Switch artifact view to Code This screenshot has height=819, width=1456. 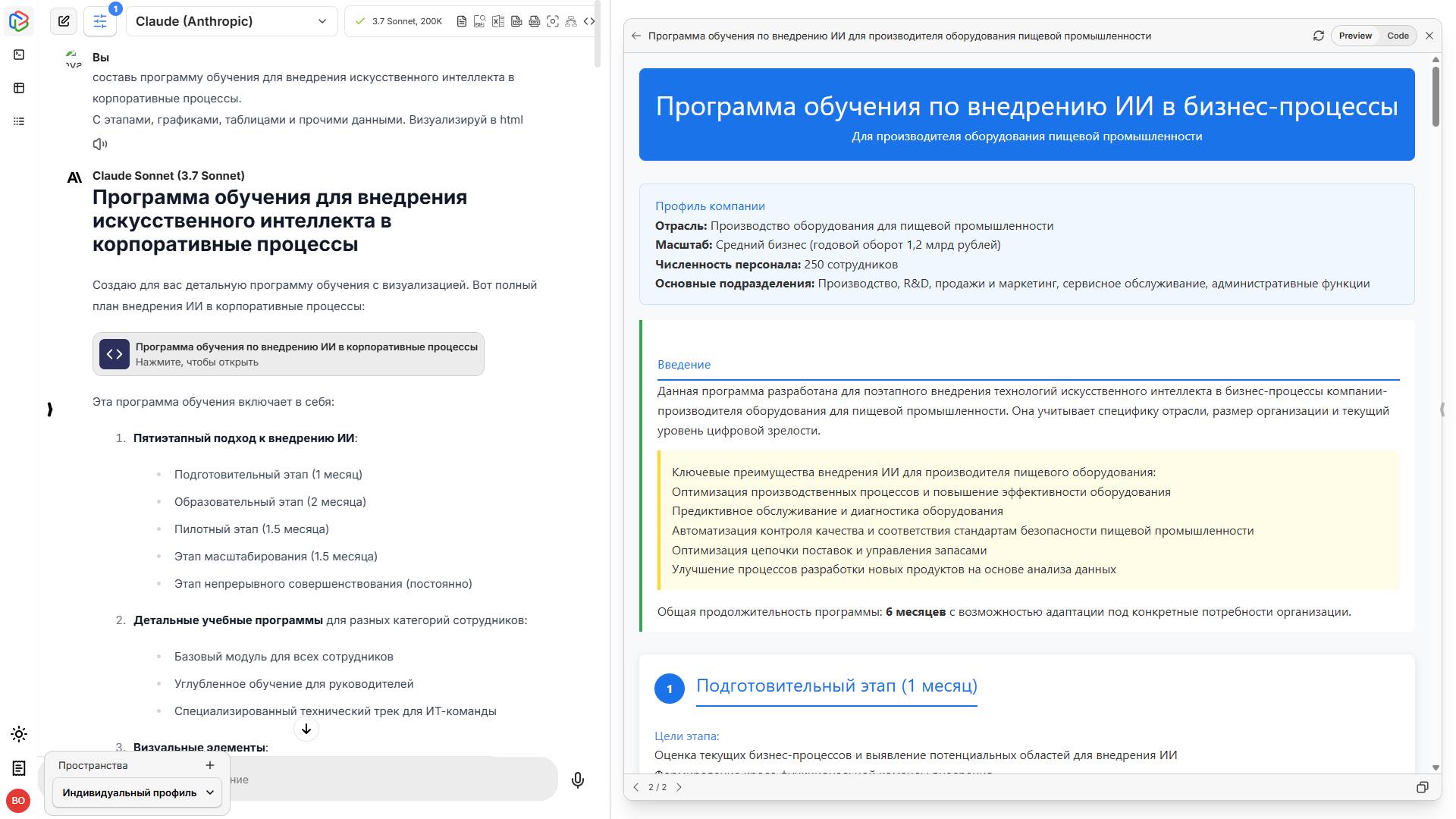[x=1398, y=36]
